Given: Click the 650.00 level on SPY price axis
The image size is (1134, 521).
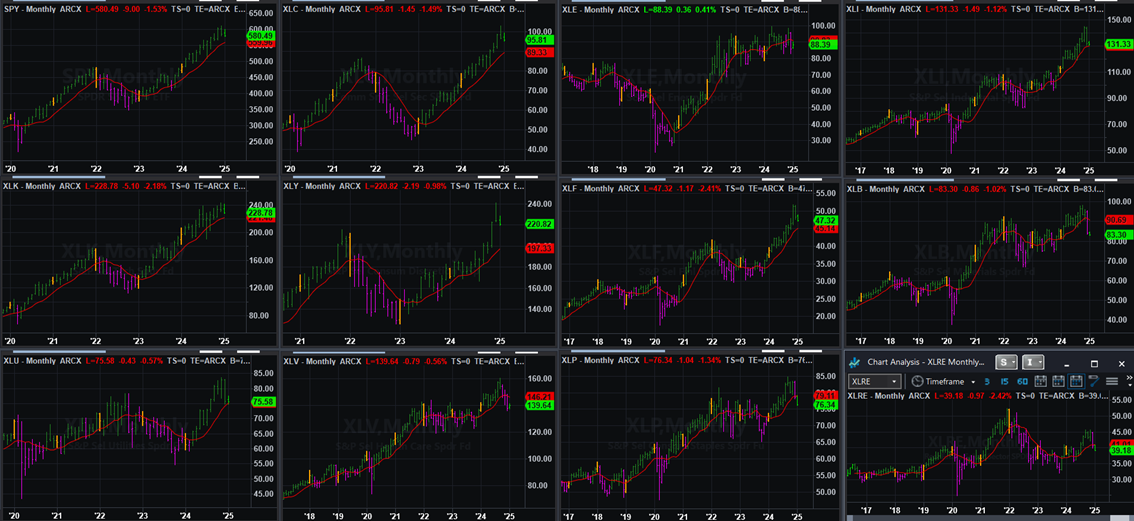Looking at the screenshot, I should pos(262,14).
